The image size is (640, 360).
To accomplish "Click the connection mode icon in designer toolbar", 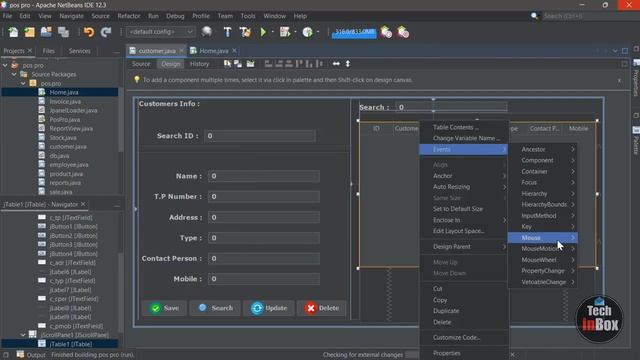I will (x=238, y=64).
